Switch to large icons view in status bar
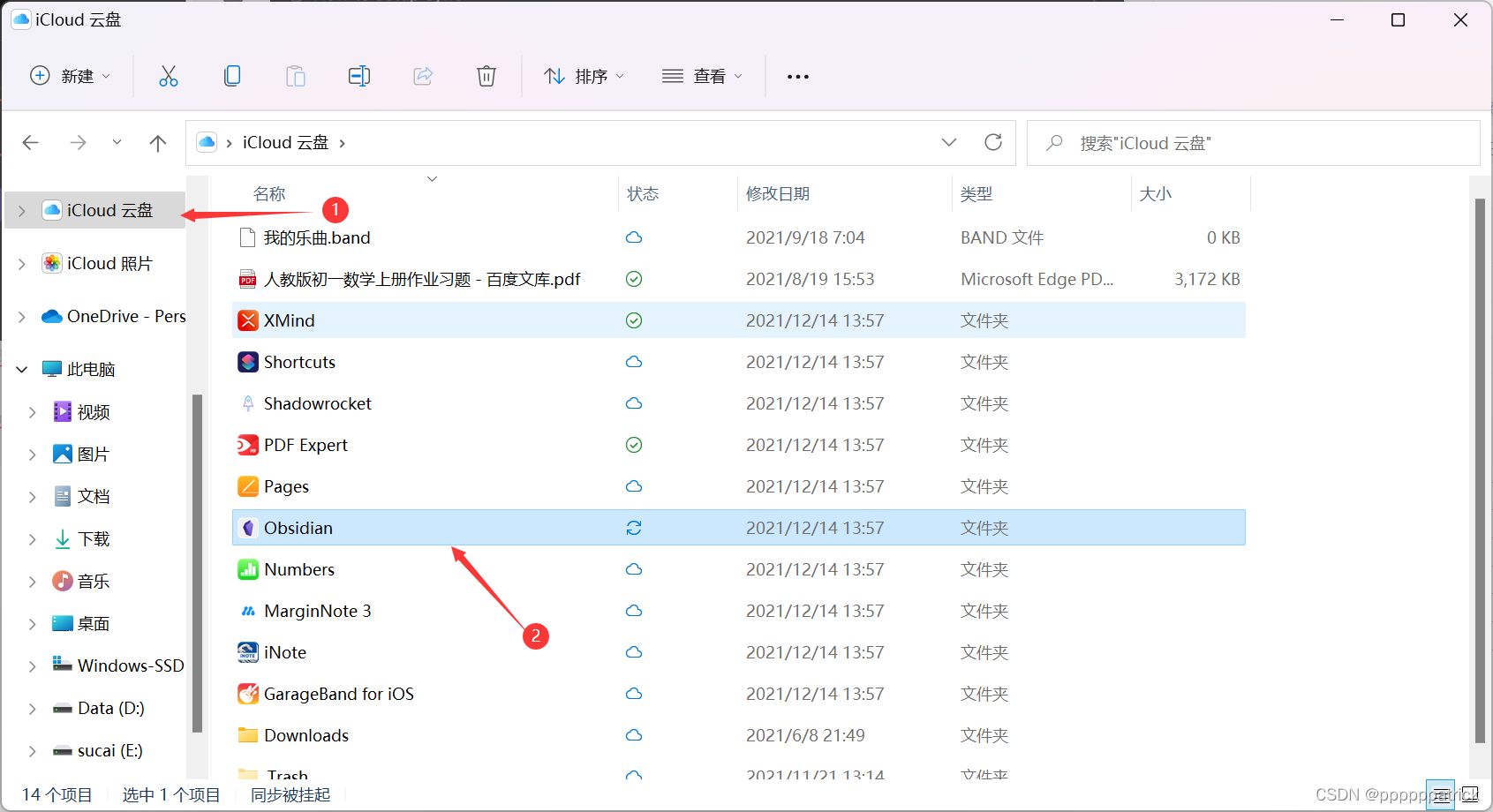This screenshot has height=812, width=1493. (x=1470, y=794)
